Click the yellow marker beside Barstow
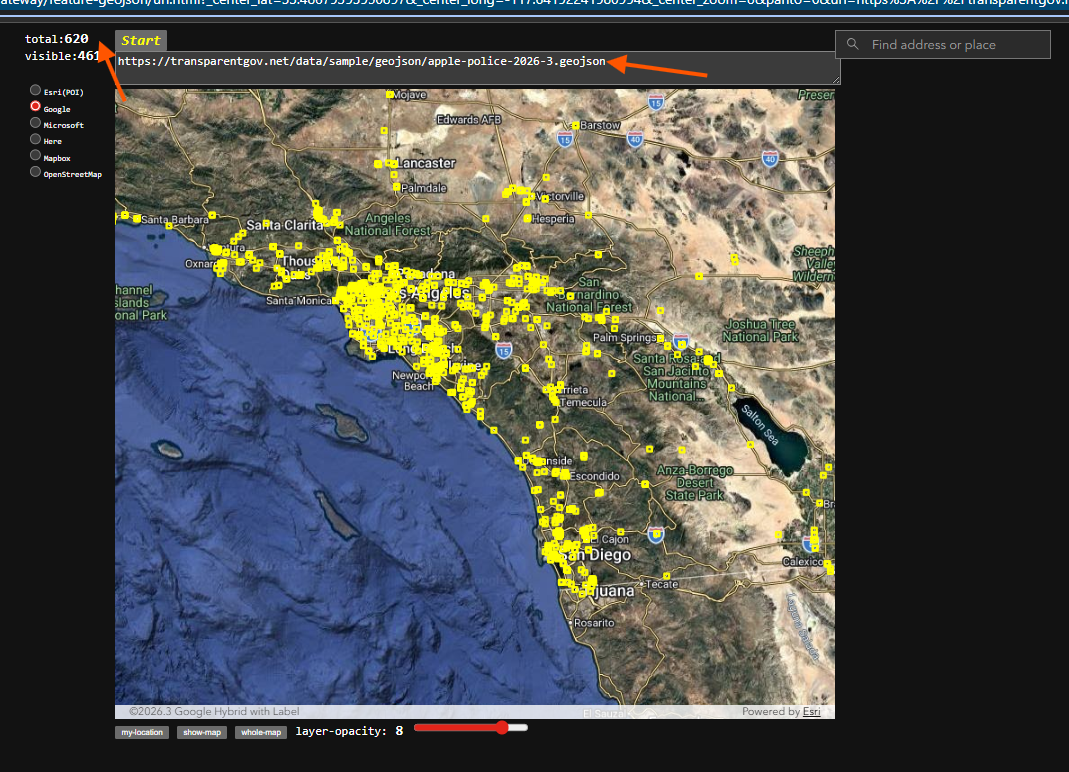The width and height of the screenshot is (1069, 772). (x=576, y=125)
